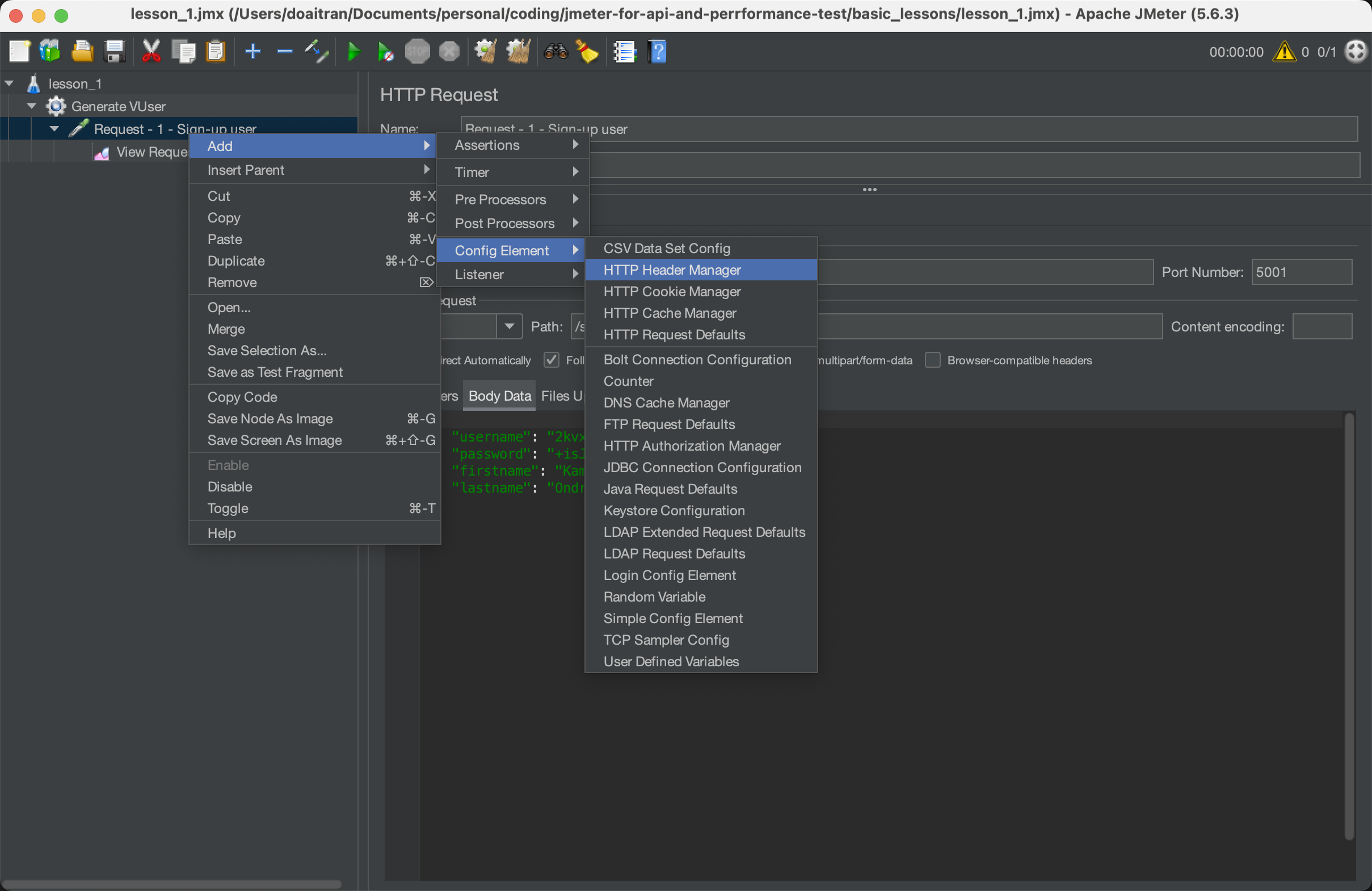Choose Copy Code menu entry

pos(315,397)
